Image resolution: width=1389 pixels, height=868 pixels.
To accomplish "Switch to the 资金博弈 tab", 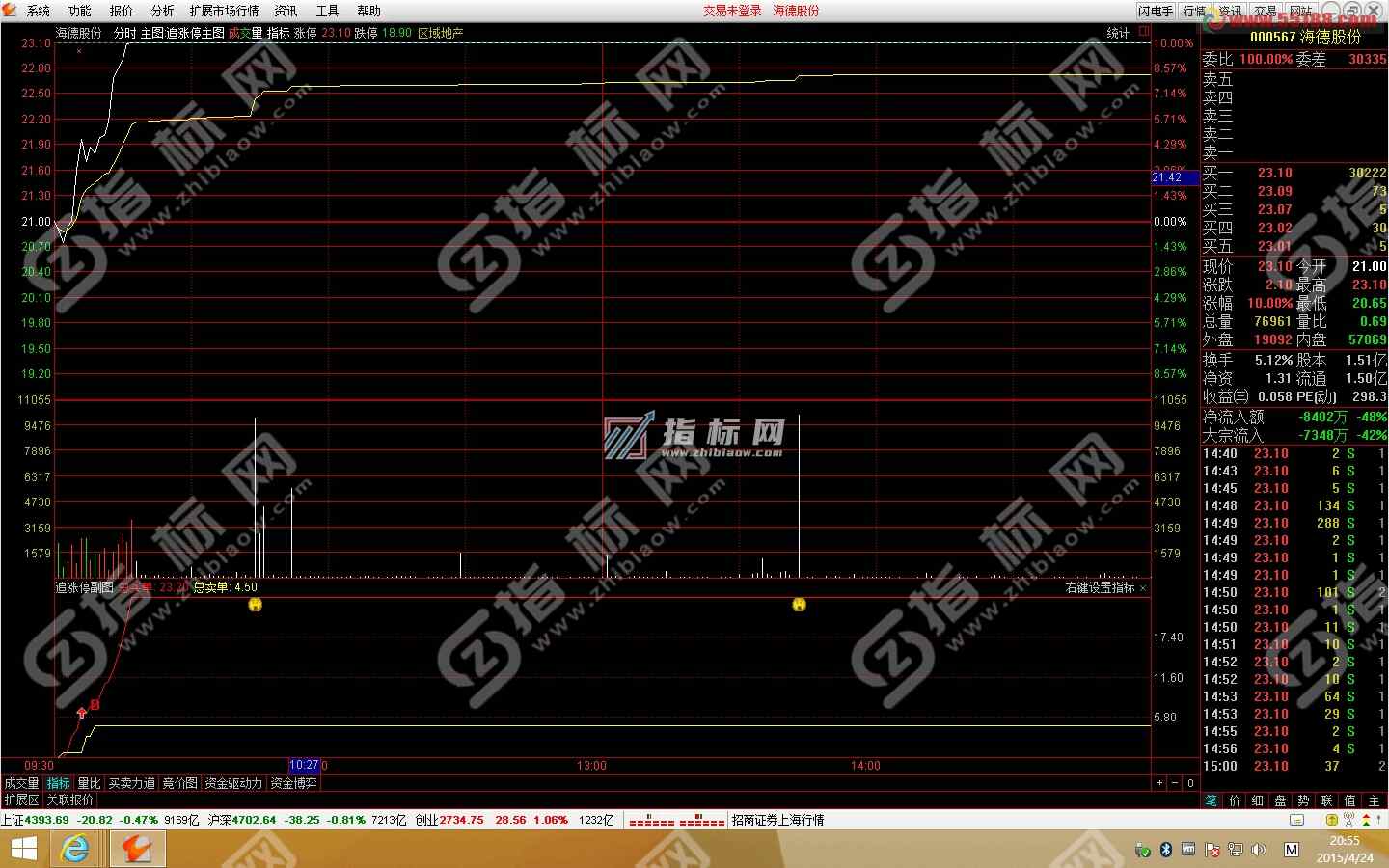I will [x=293, y=783].
